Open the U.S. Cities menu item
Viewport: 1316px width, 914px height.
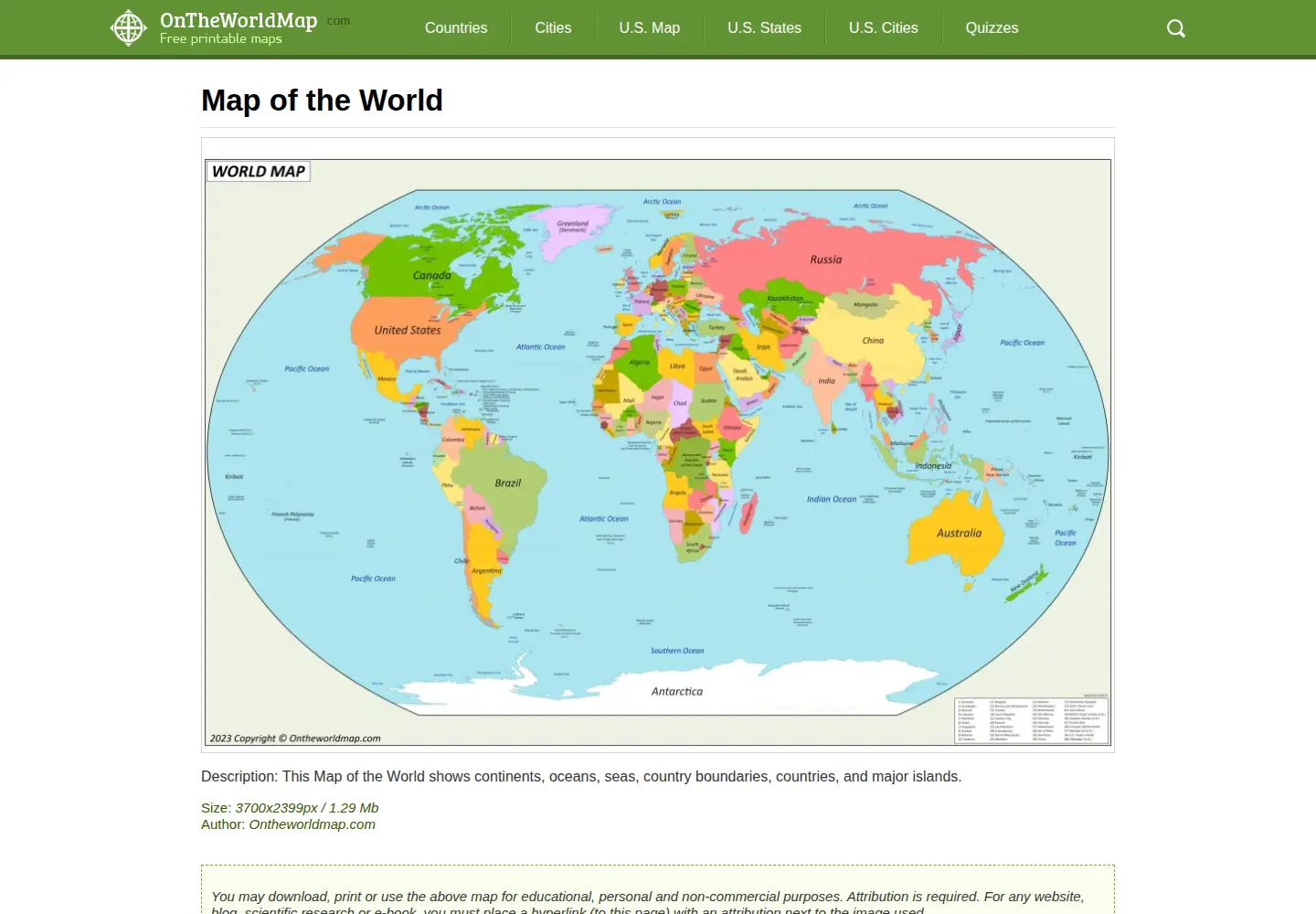883,28
